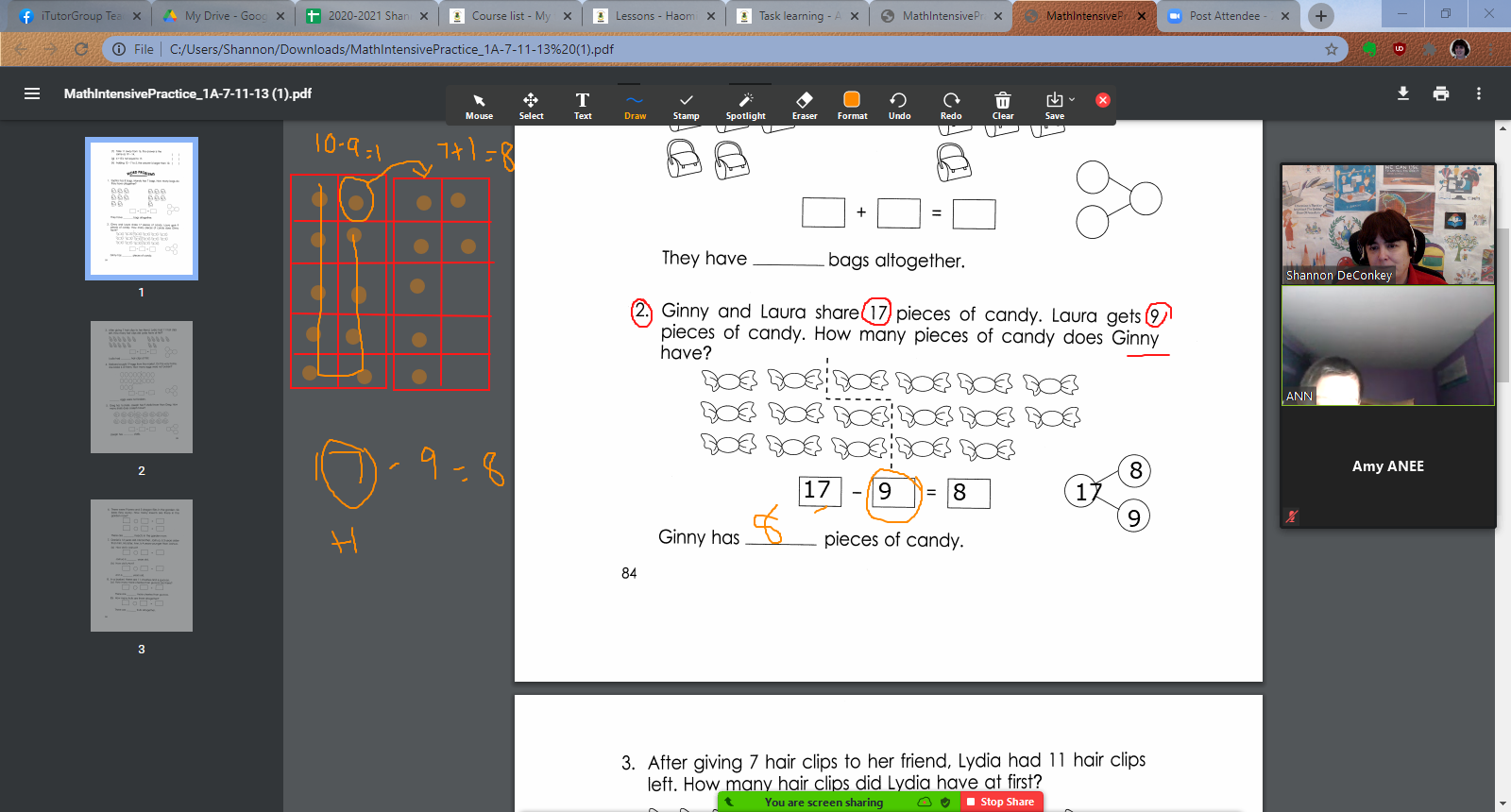Screen dimensions: 1511x812
Task: Select ANN video tile
Action: (1388, 346)
